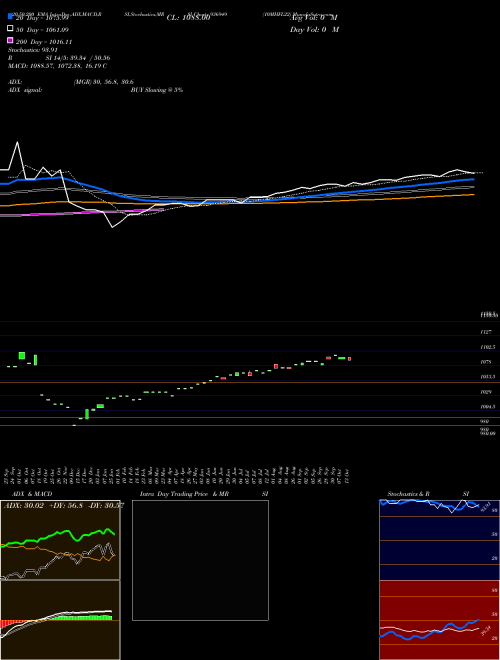The height and width of the screenshot is (660, 500).
Task: Click the 1127 price axis label
Action: click(x=486, y=332)
